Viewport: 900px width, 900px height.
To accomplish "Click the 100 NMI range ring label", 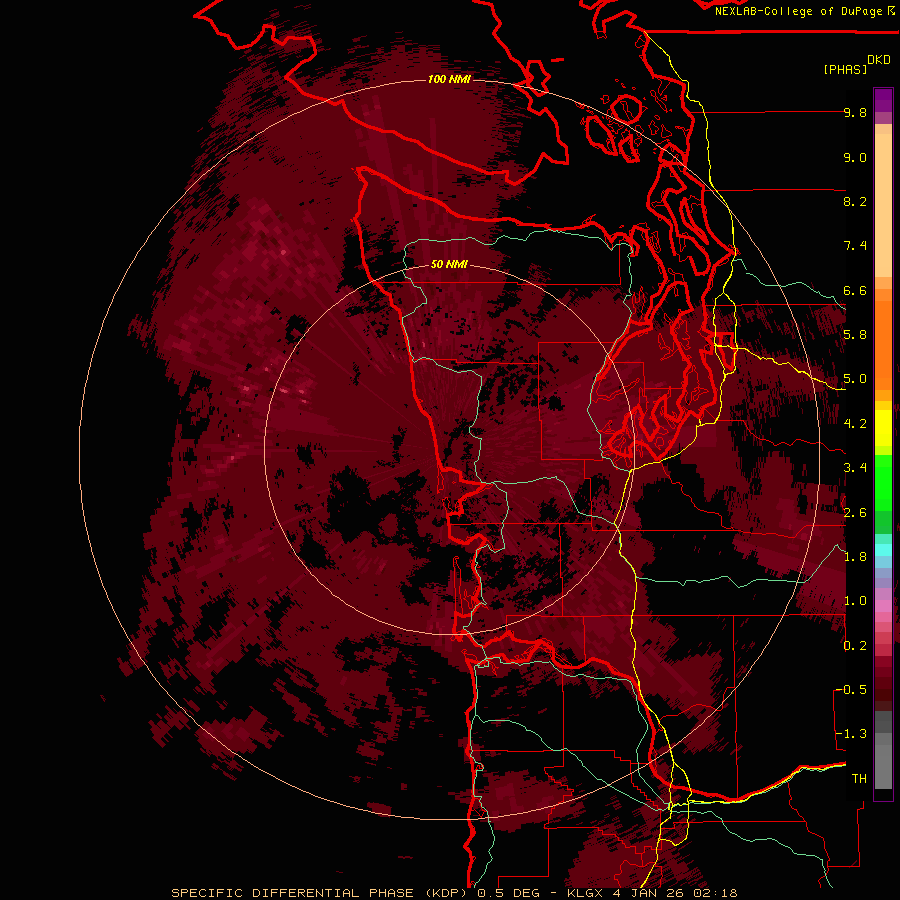I will point(449,79).
